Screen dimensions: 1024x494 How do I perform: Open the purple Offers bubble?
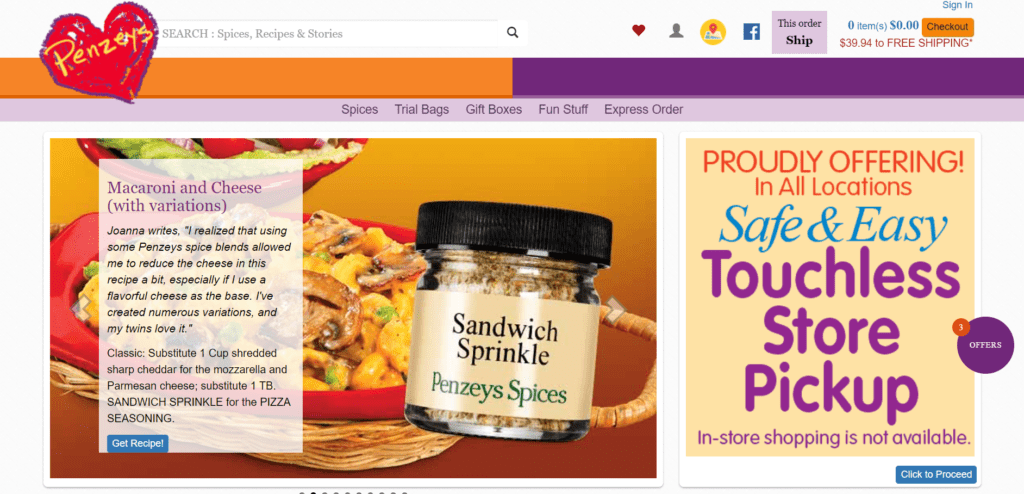[985, 345]
